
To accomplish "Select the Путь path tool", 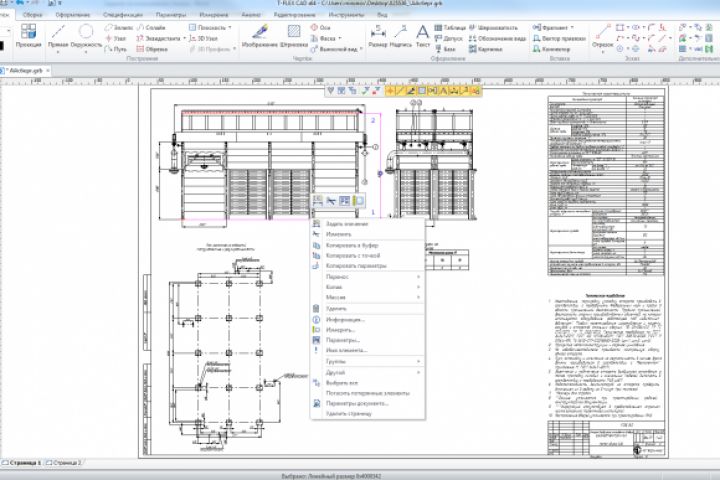I will point(116,49).
